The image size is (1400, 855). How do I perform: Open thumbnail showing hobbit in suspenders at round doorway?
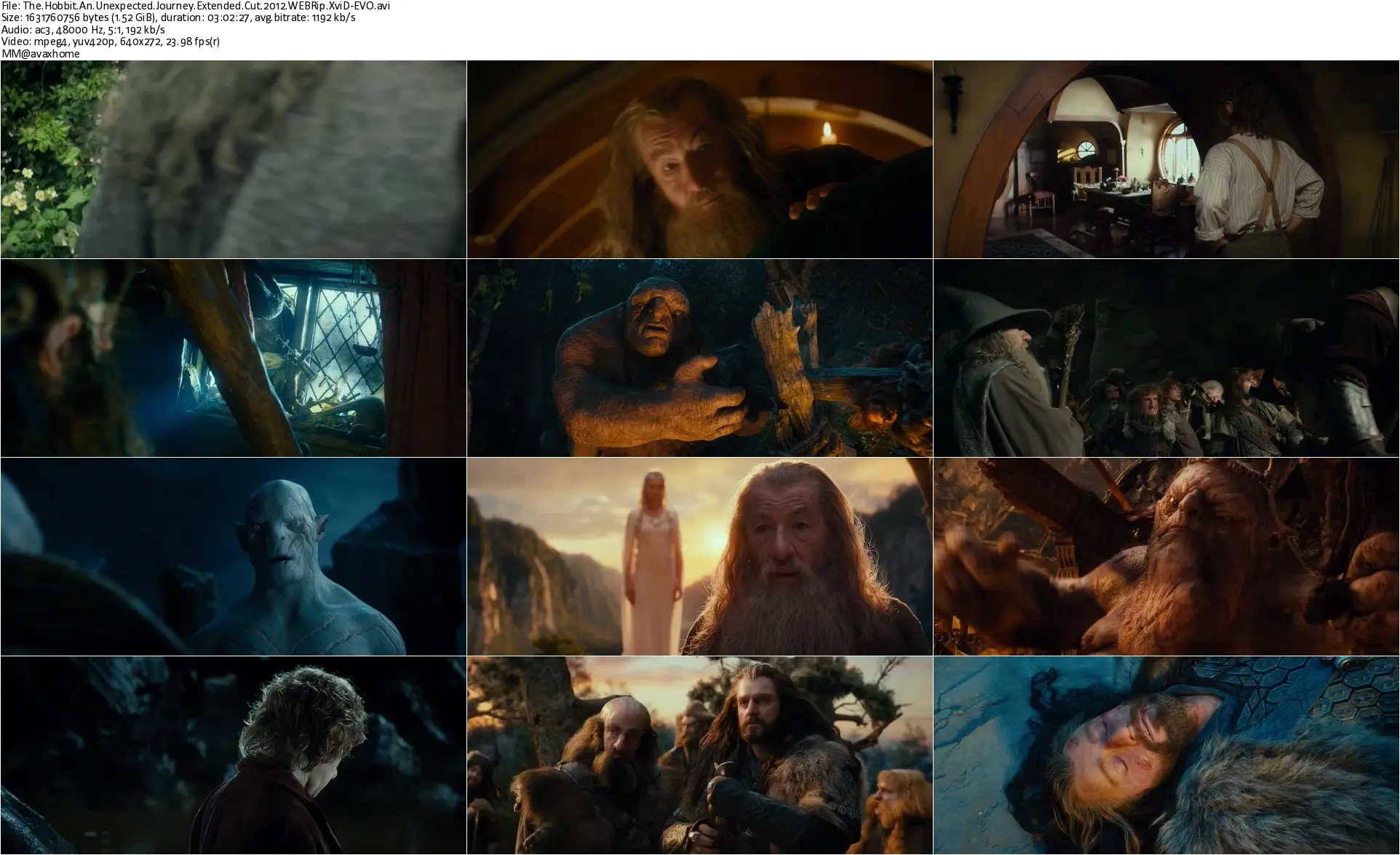click(1166, 159)
